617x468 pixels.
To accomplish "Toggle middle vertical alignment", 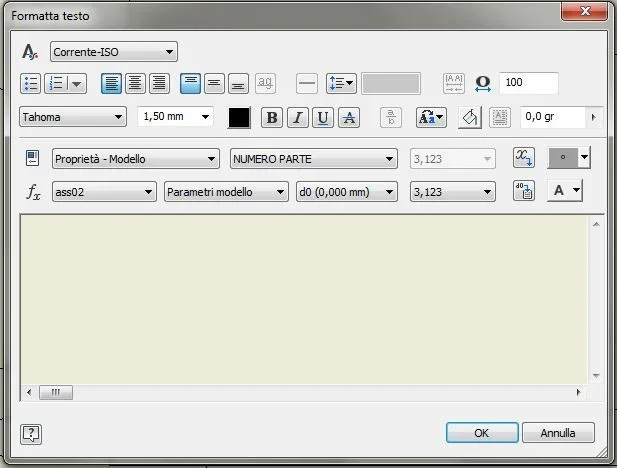I will pos(214,83).
